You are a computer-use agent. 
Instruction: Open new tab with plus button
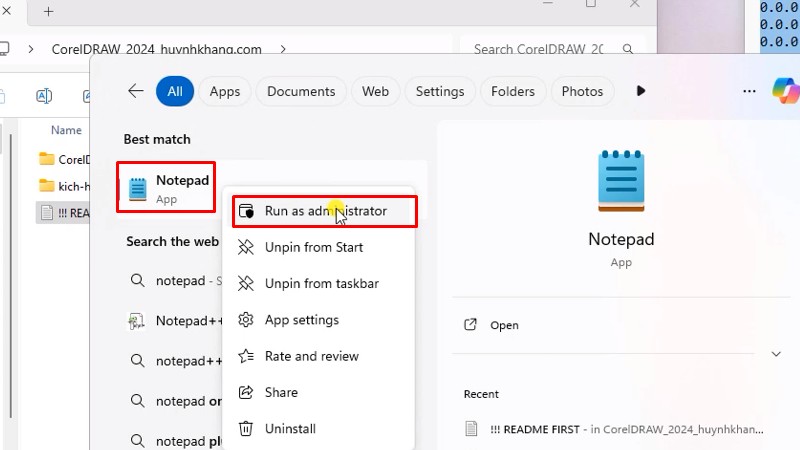tap(48, 12)
